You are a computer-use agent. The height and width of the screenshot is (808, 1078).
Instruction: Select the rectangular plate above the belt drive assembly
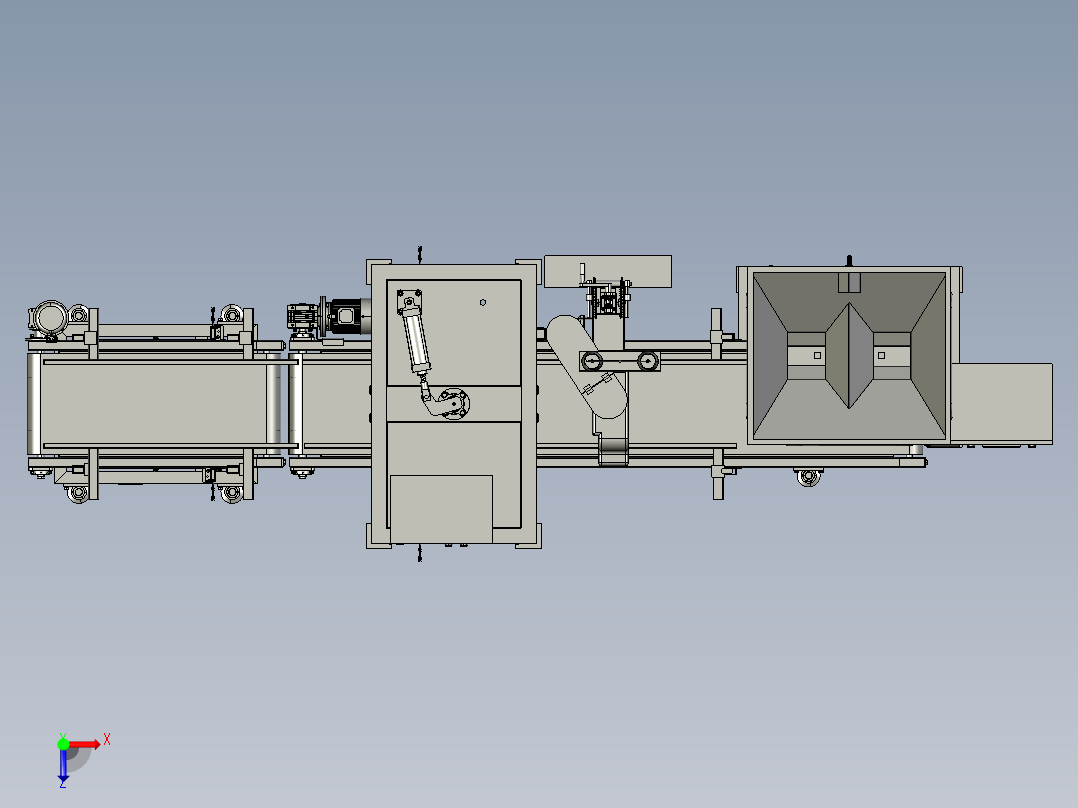pyautogui.click(x=608, y=271)
